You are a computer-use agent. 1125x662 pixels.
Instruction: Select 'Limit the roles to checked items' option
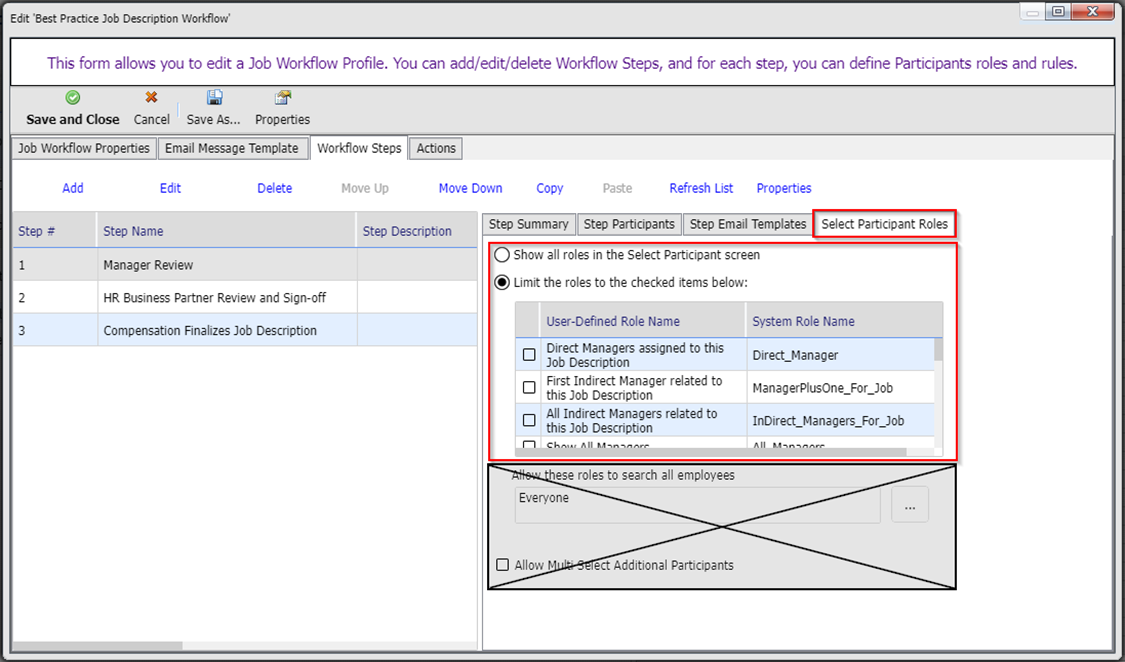coord(502,282)
